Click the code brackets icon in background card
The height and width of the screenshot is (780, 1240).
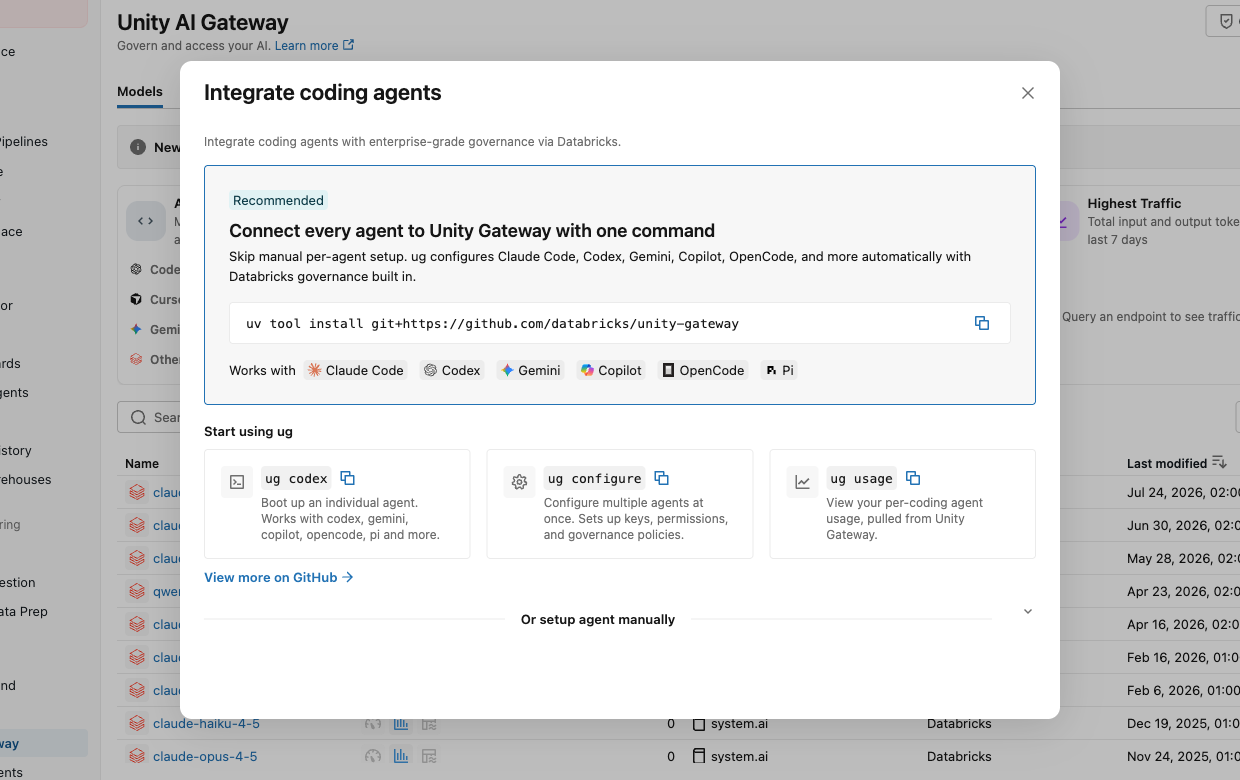pos(146,221)
